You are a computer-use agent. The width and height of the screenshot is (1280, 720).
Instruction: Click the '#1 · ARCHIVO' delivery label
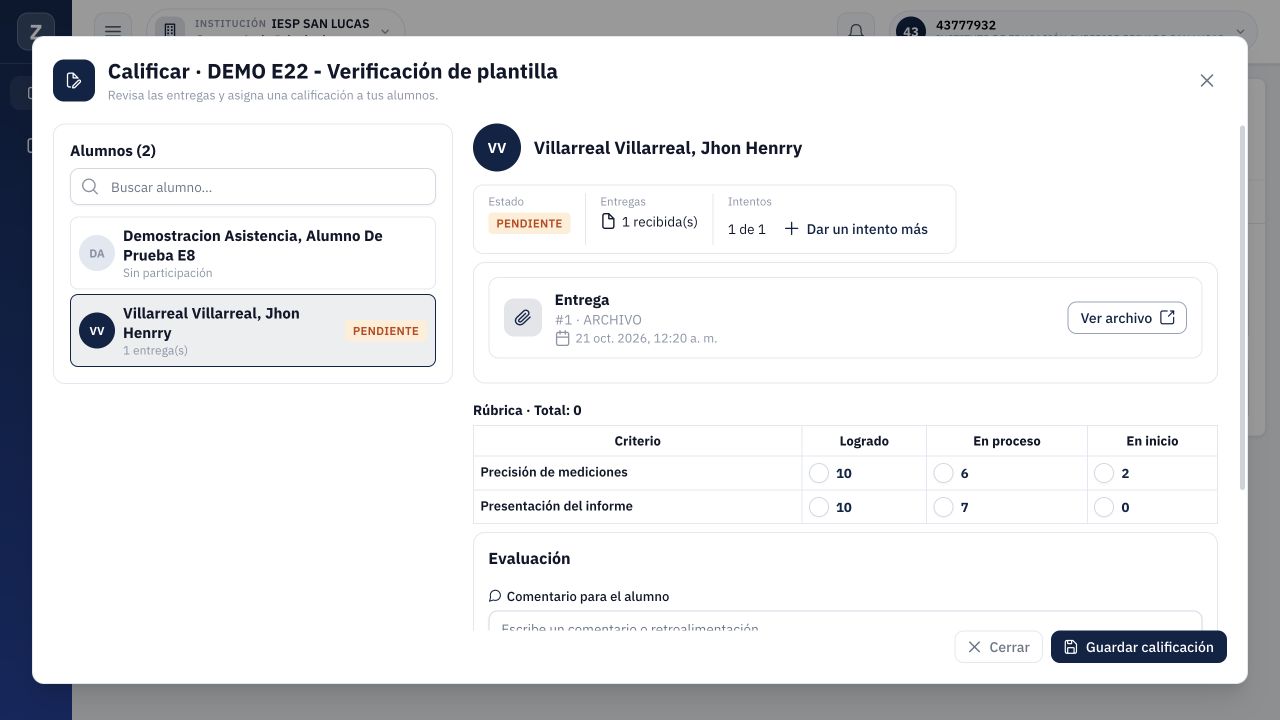[x=599, y=320]
